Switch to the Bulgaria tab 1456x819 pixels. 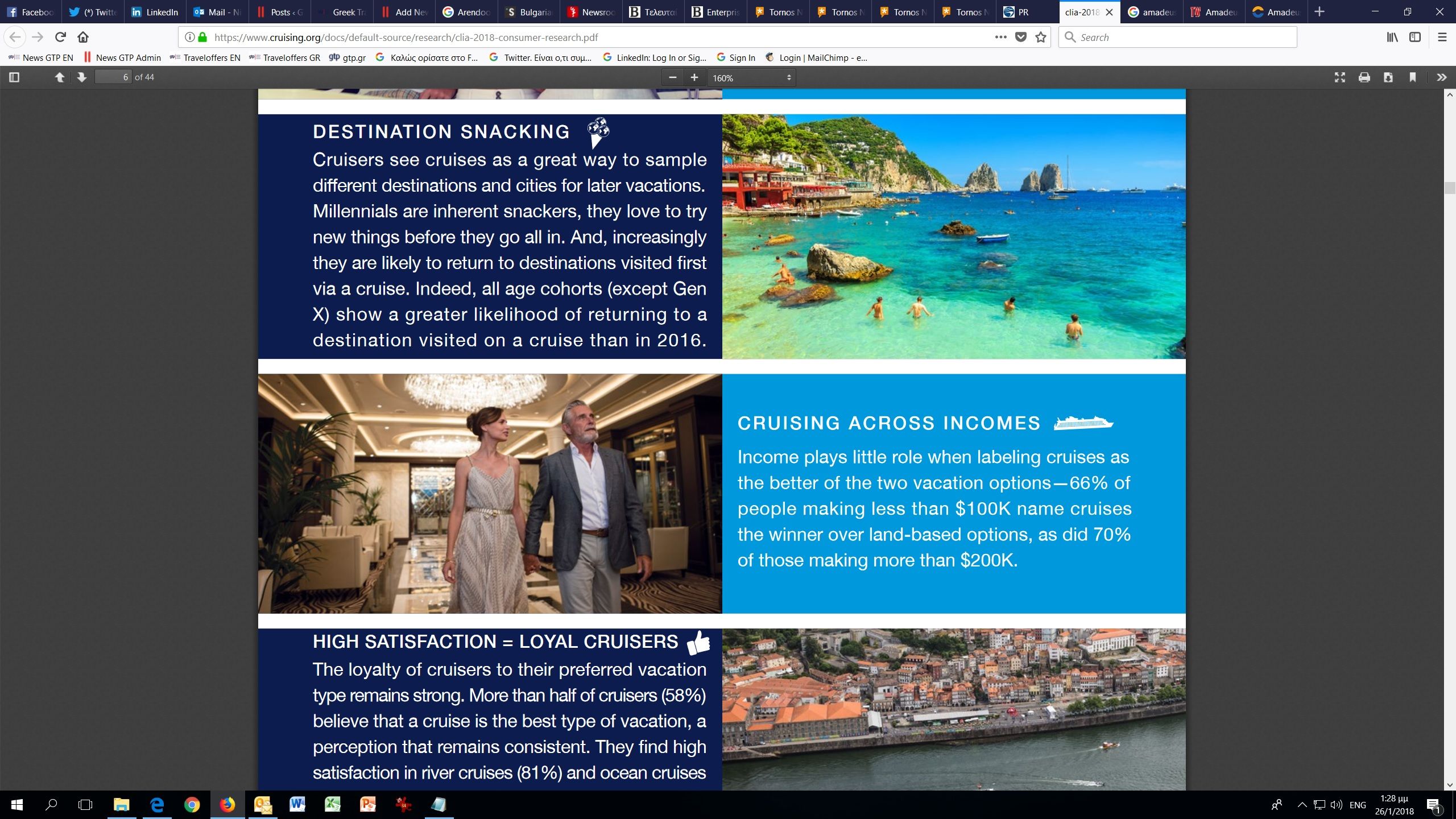click(x=529, y=12)
